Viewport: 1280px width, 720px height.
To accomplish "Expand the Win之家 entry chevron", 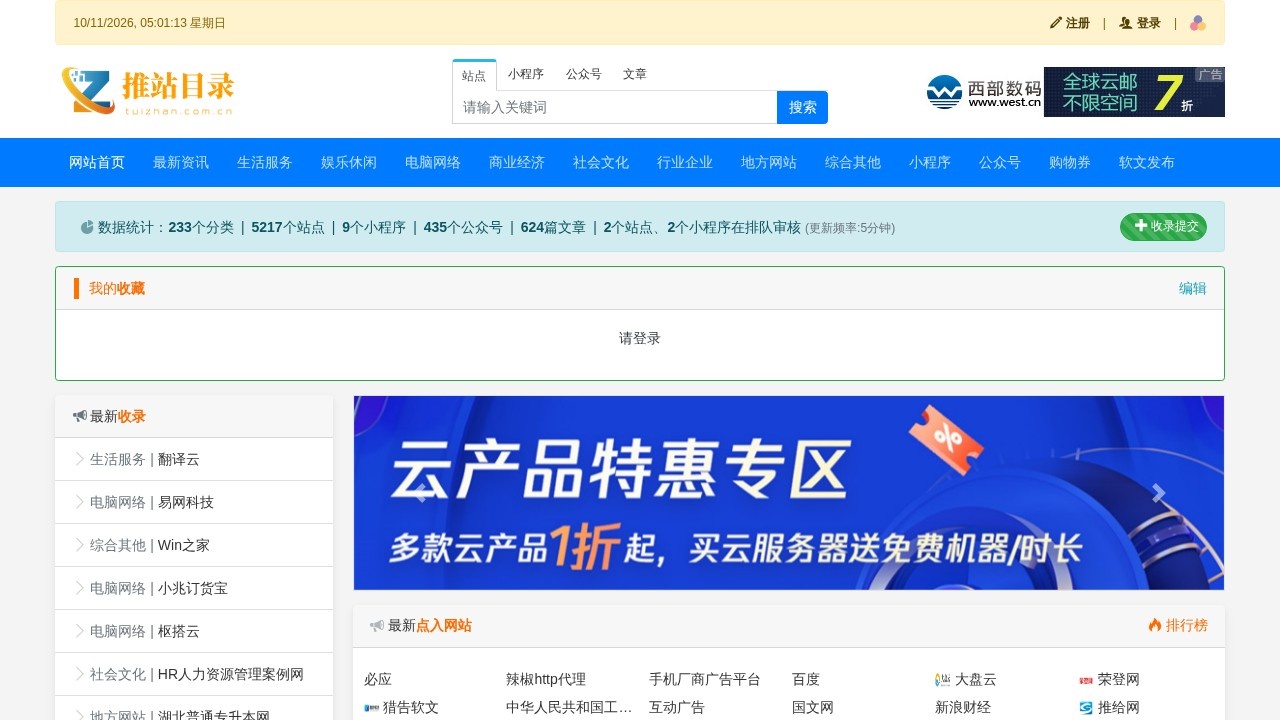I will pos(80,545).
